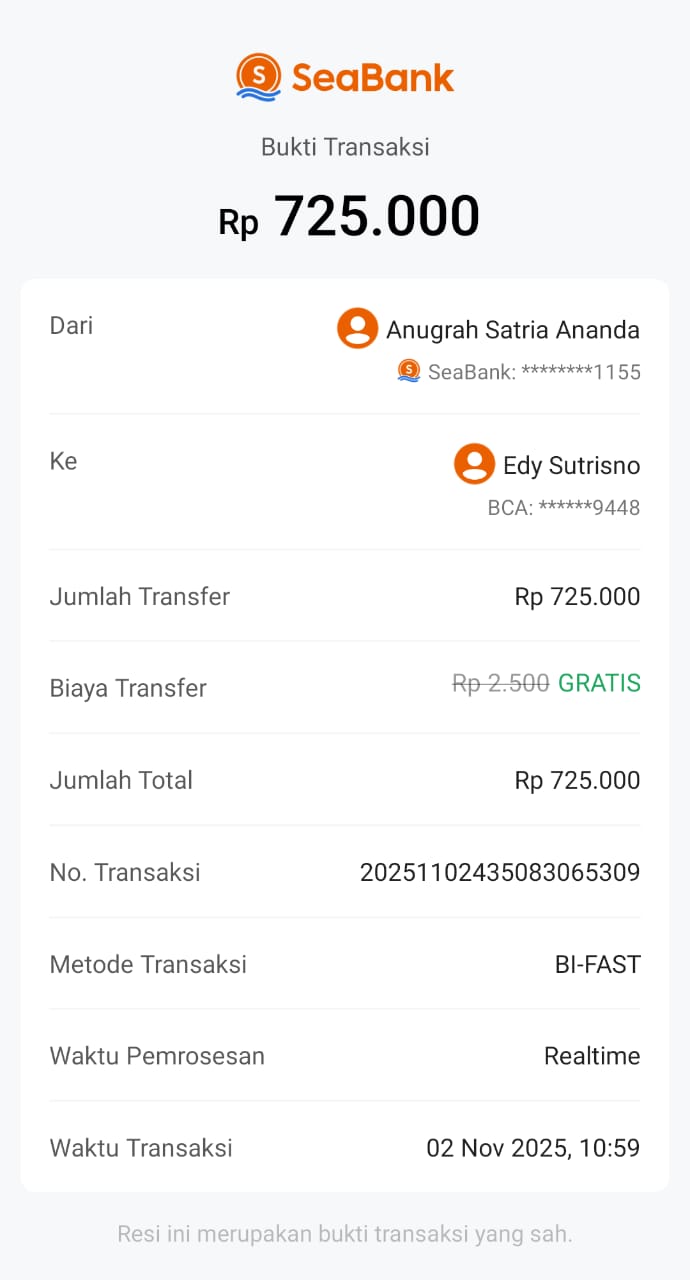Tap the receipt validity footer note
690x1280 pixels.
(345, 1233)
